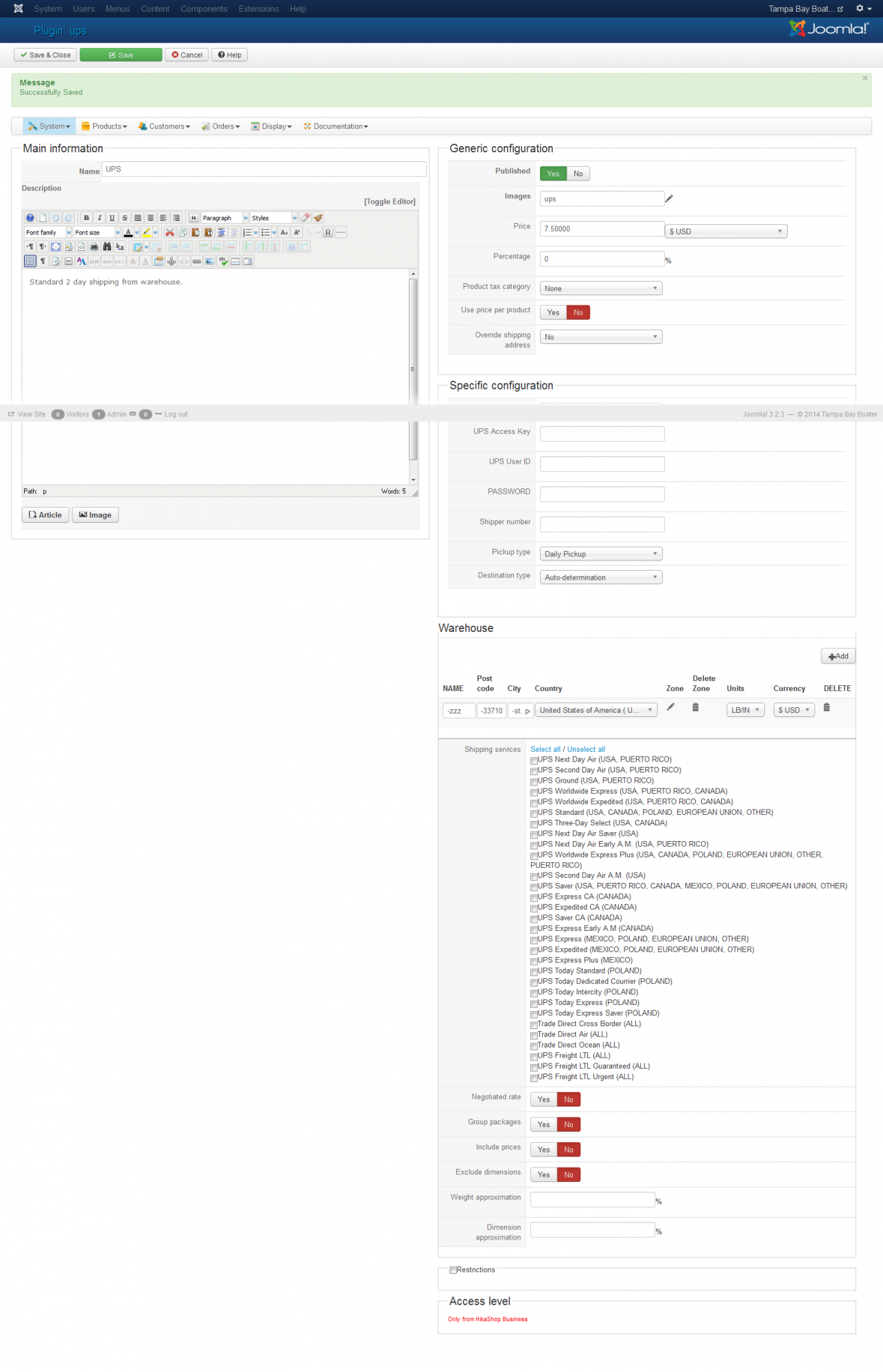This screenshot has height=1372, width=883.
Task: Open the Components menu in top bar
Action: [x=204, y=9]
